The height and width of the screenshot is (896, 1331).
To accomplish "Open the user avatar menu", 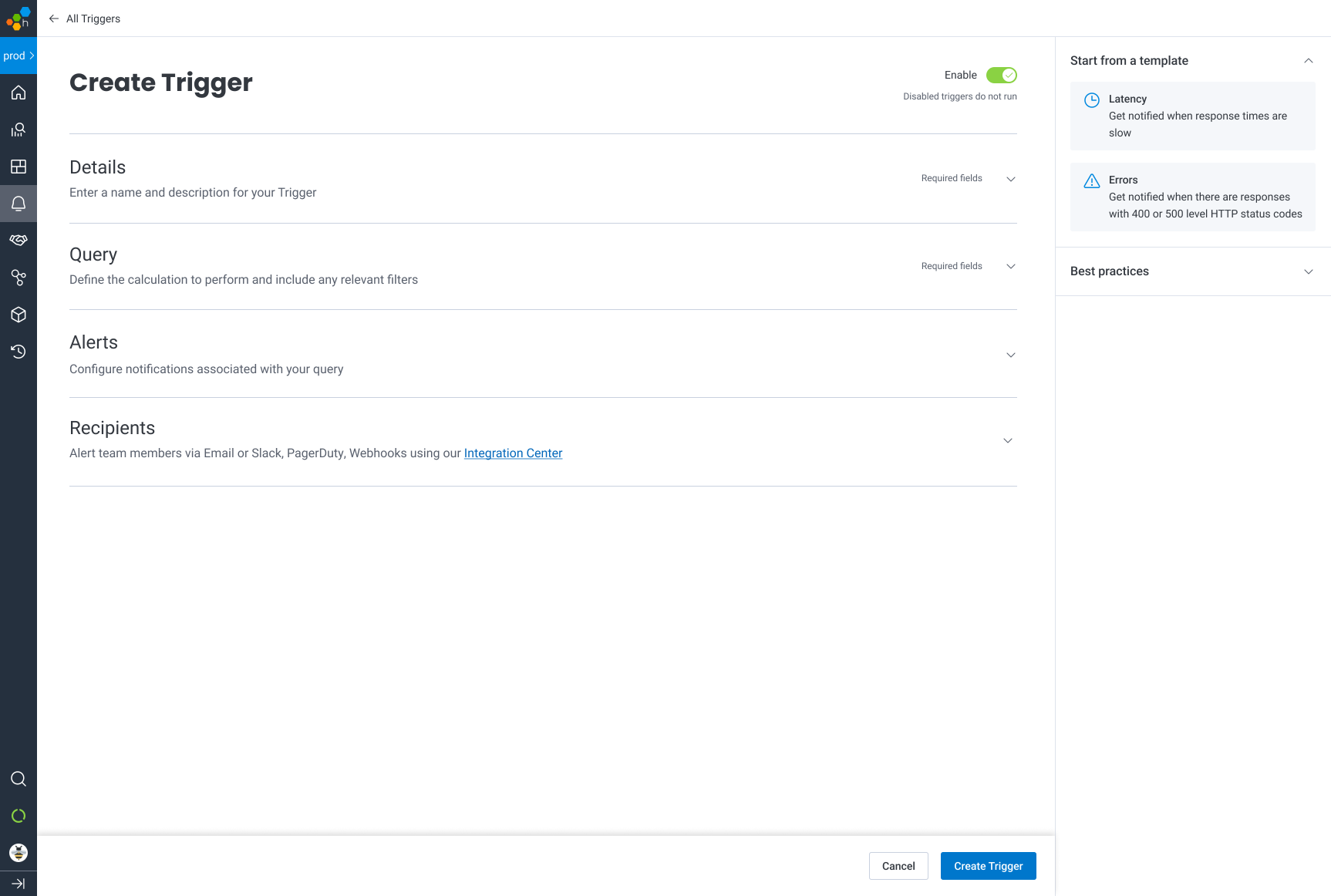I will point(19,853).
